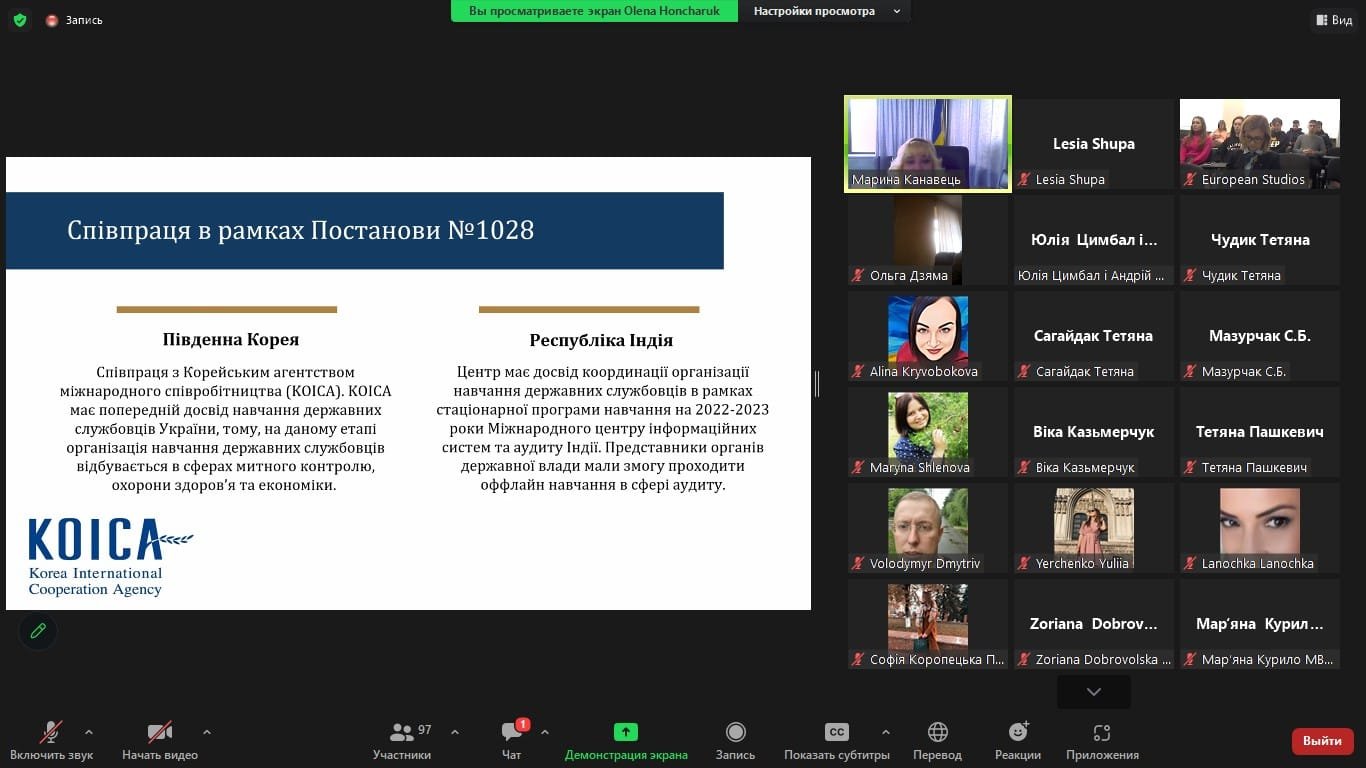Select Lanochka Lanochka photo tile
The height and width of the screenshot is (768, 1366).
click(1260, 528)
